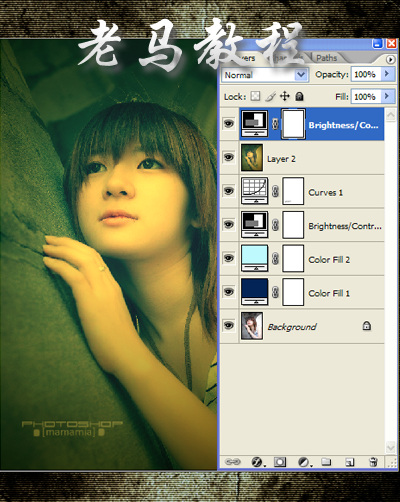The height and width of the screenshot is (502, 400).
Task: Select the Background layer thumbnail
Action: 252,326
